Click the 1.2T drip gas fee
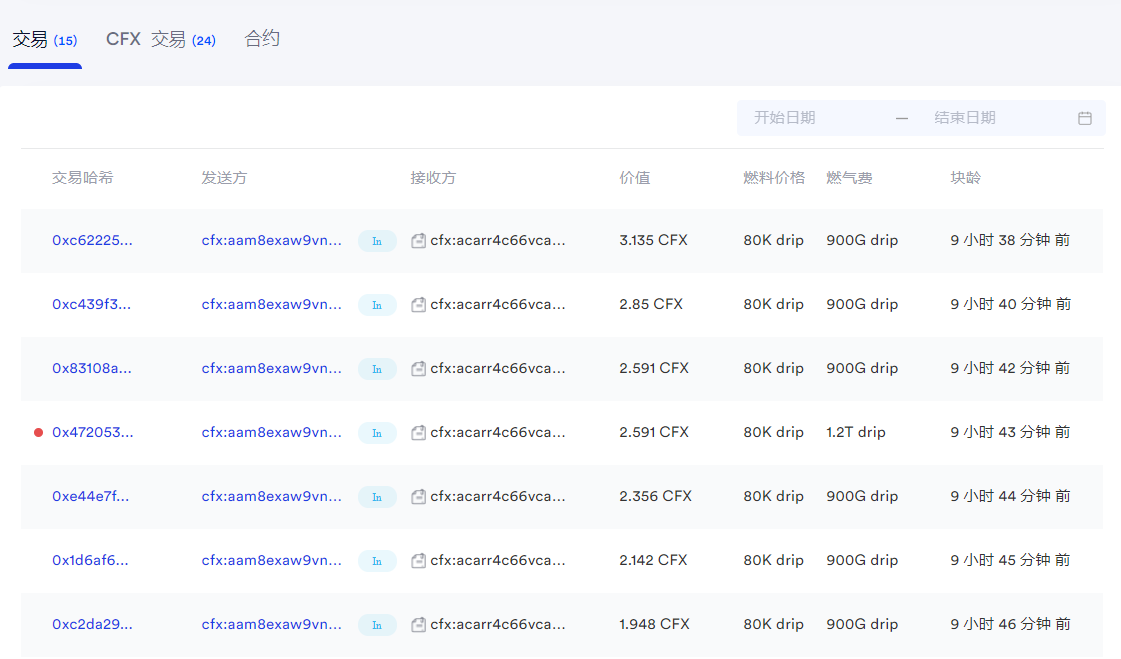This screenshot has height=659, width=1121. coord(856,432)
